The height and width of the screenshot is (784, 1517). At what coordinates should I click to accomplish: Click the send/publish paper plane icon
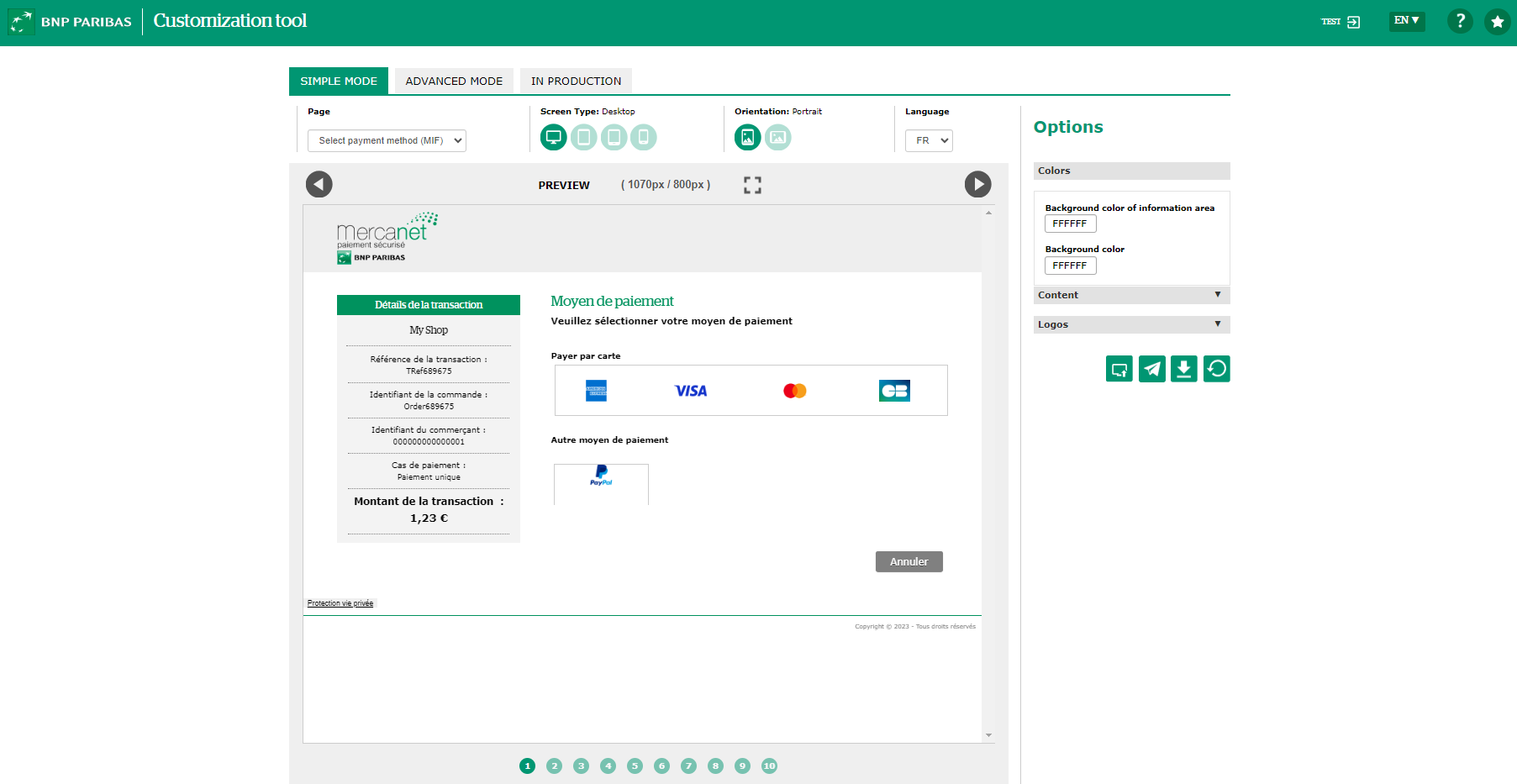(1152, 368)
